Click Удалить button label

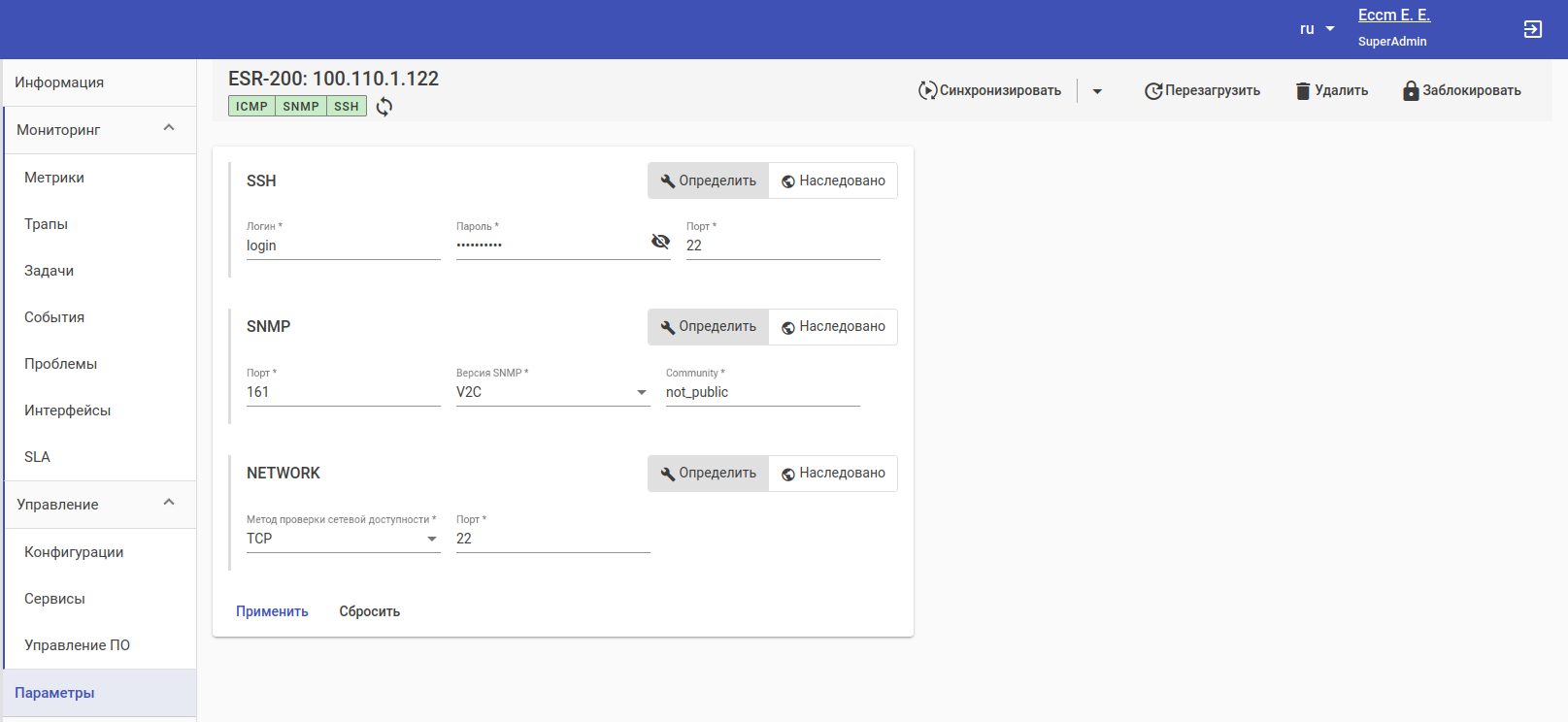[1342, 90]
